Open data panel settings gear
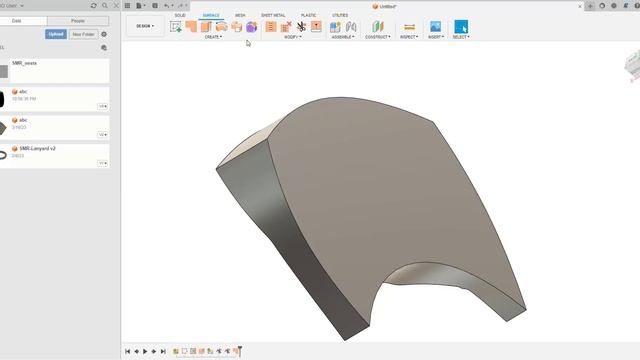The height and width of the screenshot is (360, 640). point(104,34)
